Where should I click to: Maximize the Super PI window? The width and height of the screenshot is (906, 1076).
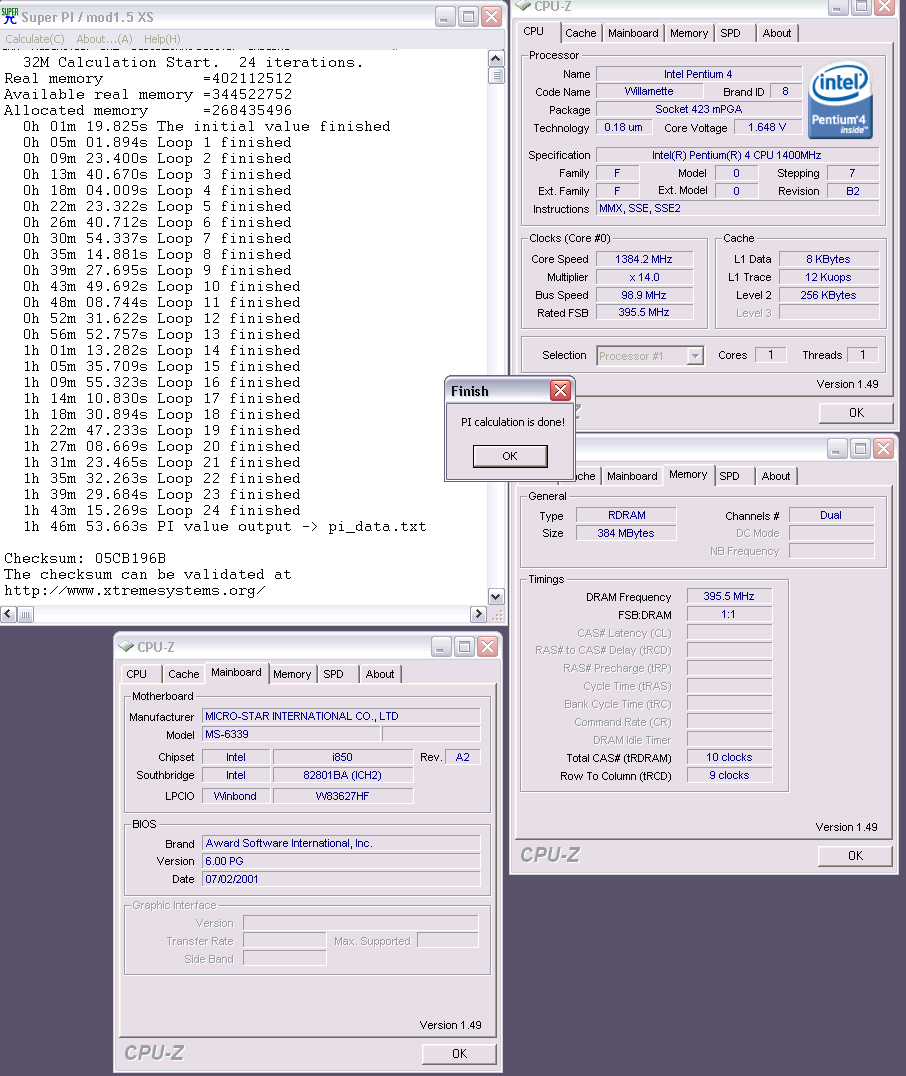tap(468, 16)
